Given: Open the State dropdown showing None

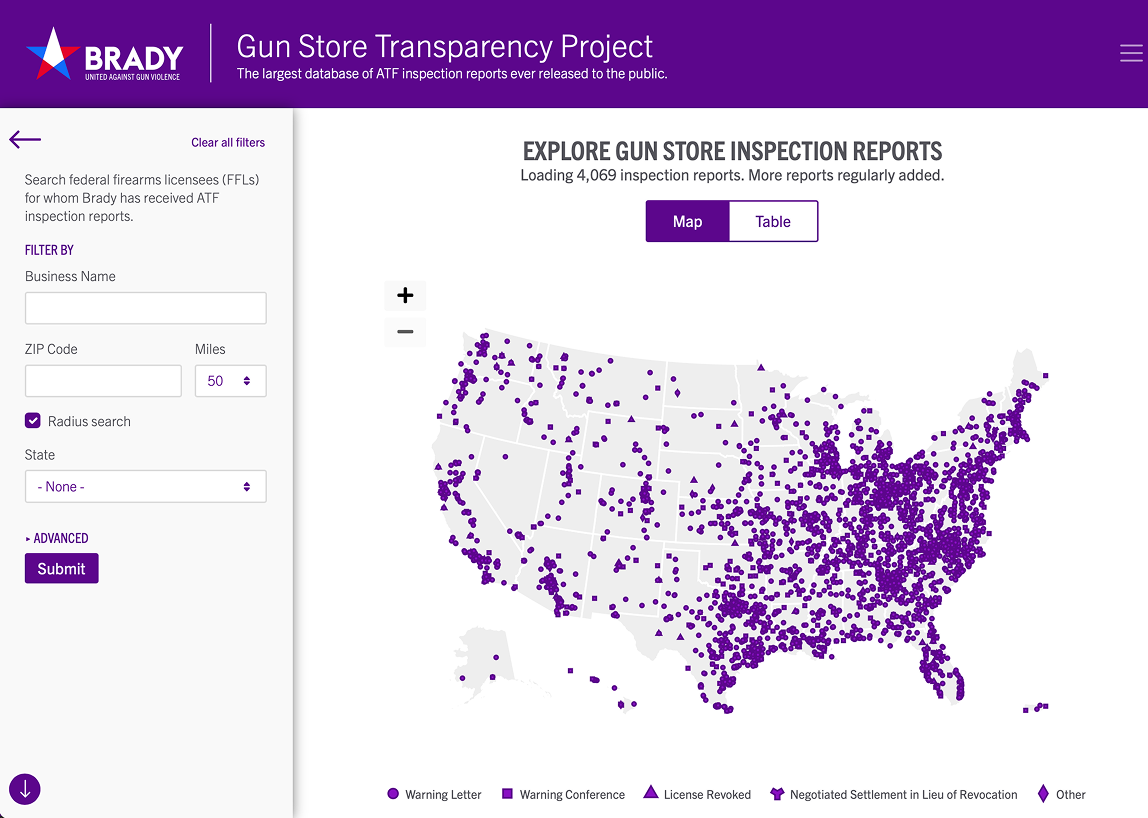Looking at the screenshot, I should [146, 486].
